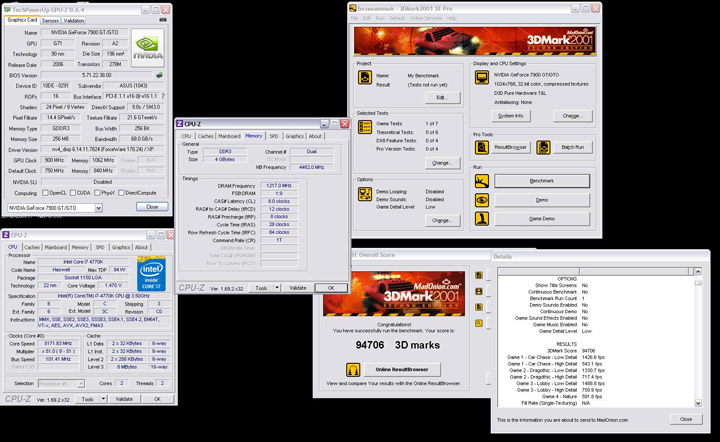Click the Intel Core i7 logo in CPU-Z
The height and width of the screenshot is (442, 720).
click(x=152, y=274)
